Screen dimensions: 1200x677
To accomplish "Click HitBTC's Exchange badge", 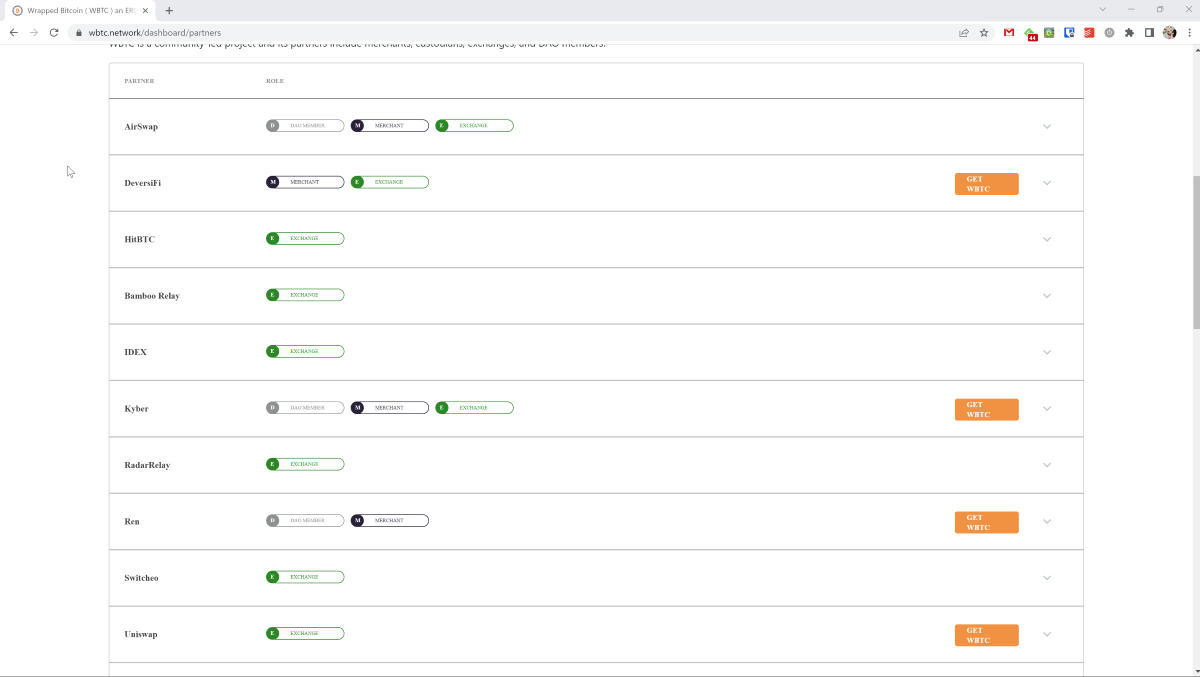I will (305, 239).
